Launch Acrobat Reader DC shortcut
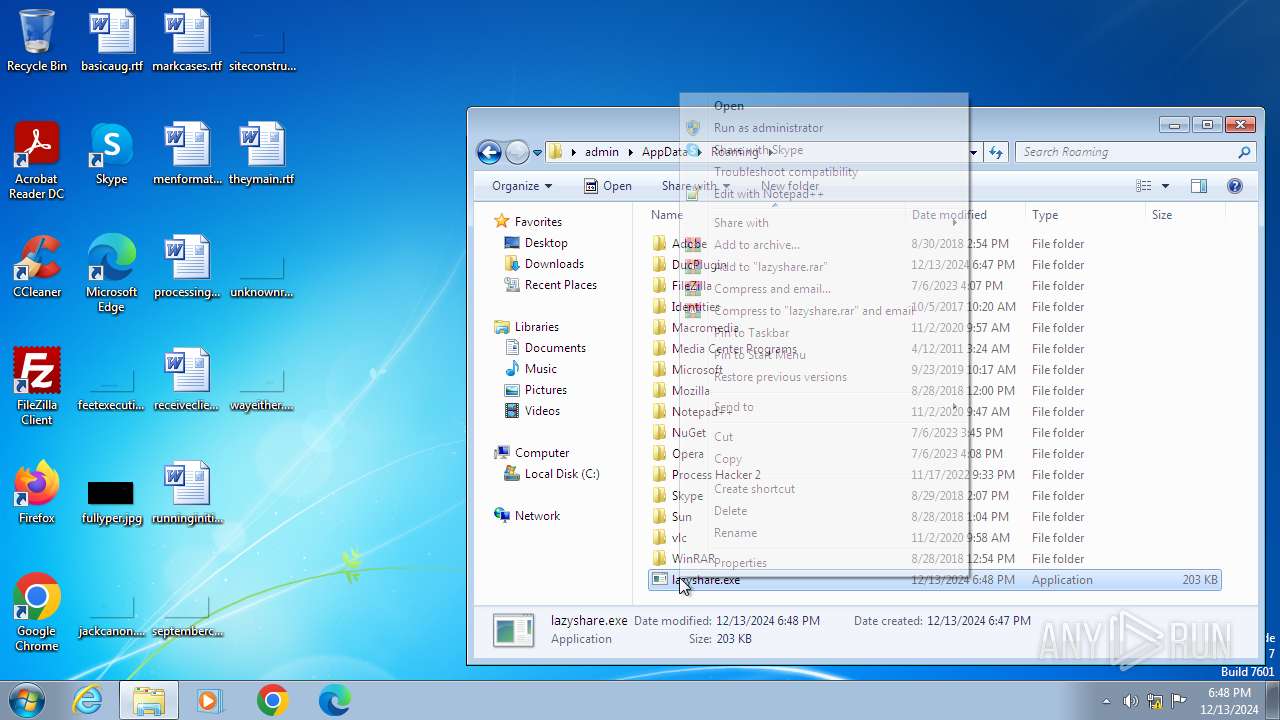Screen dimensions: 1280x720 [x=37, y=160]
